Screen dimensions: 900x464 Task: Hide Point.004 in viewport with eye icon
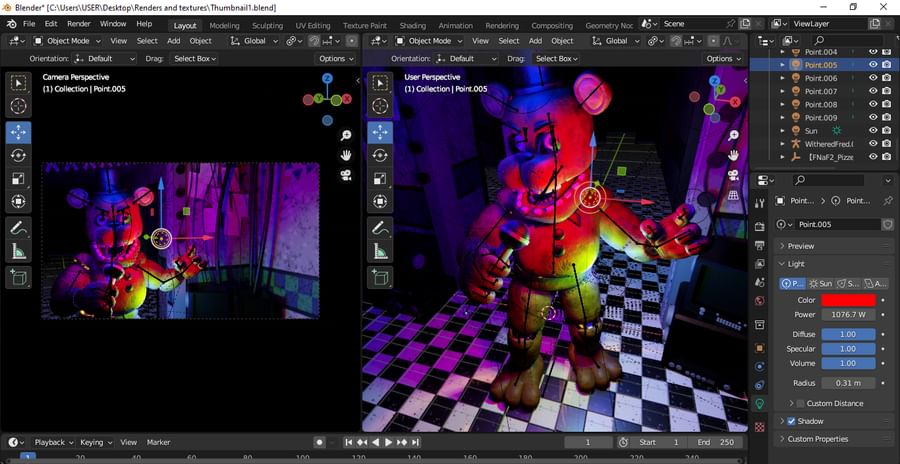[x=873, y=52]
